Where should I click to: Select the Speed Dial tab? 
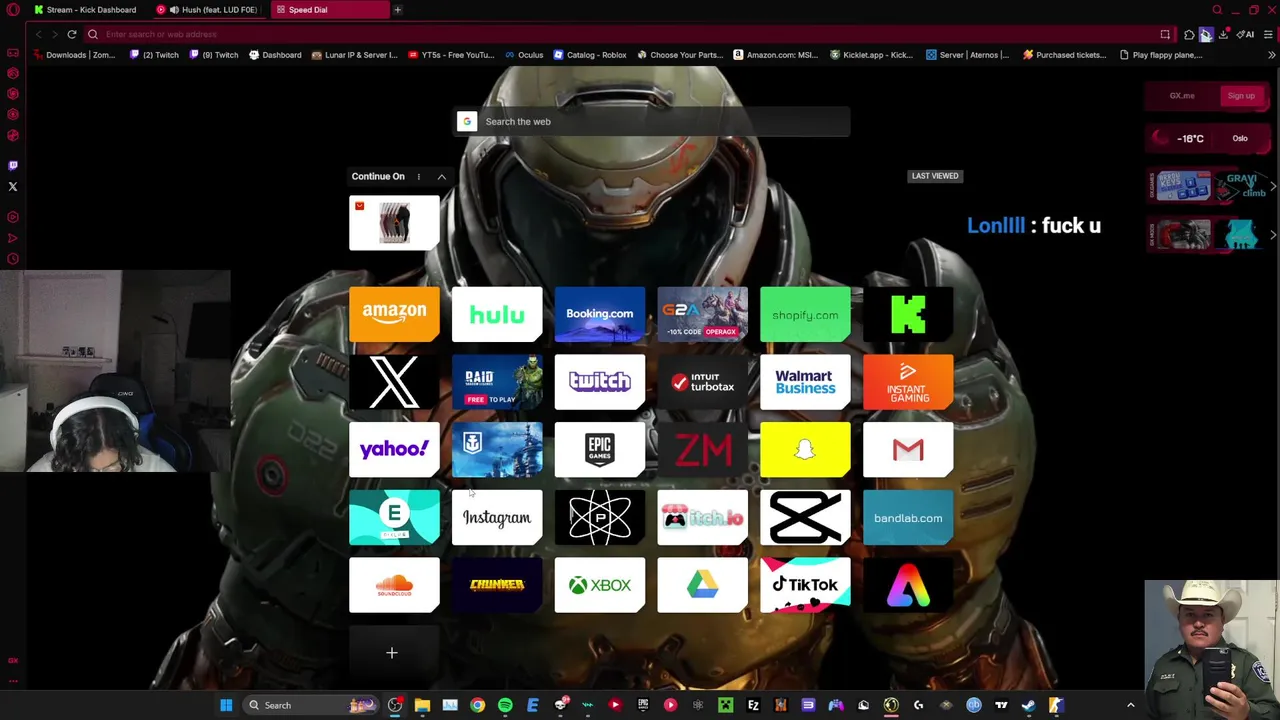pos(328,10)
